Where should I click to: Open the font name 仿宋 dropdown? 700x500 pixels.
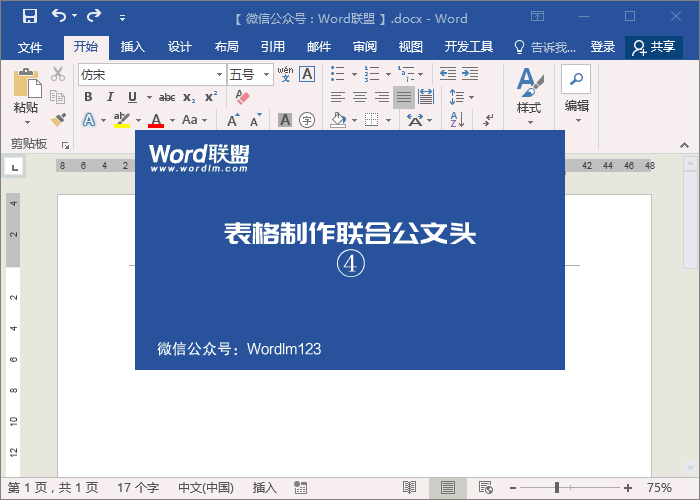pos(219,75)
